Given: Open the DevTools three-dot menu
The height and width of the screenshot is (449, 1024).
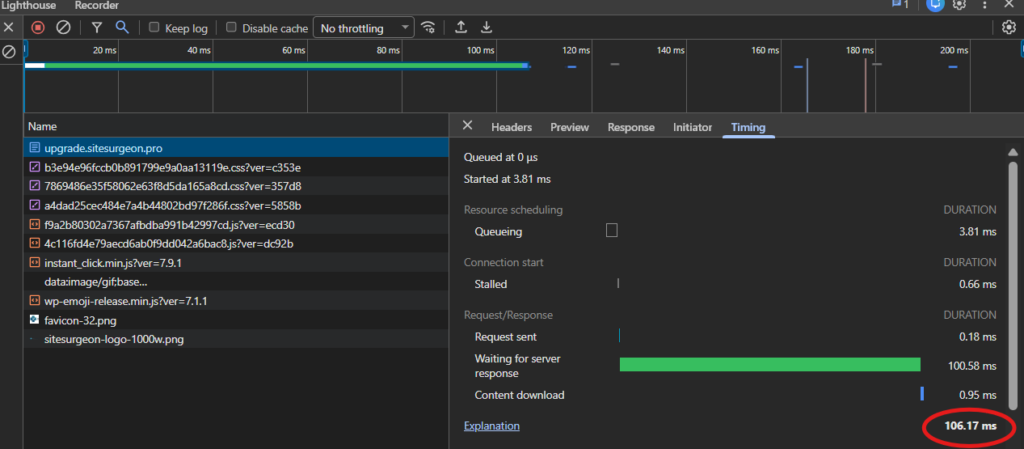Looking at the screenshot, I should [x=985, y=5].
